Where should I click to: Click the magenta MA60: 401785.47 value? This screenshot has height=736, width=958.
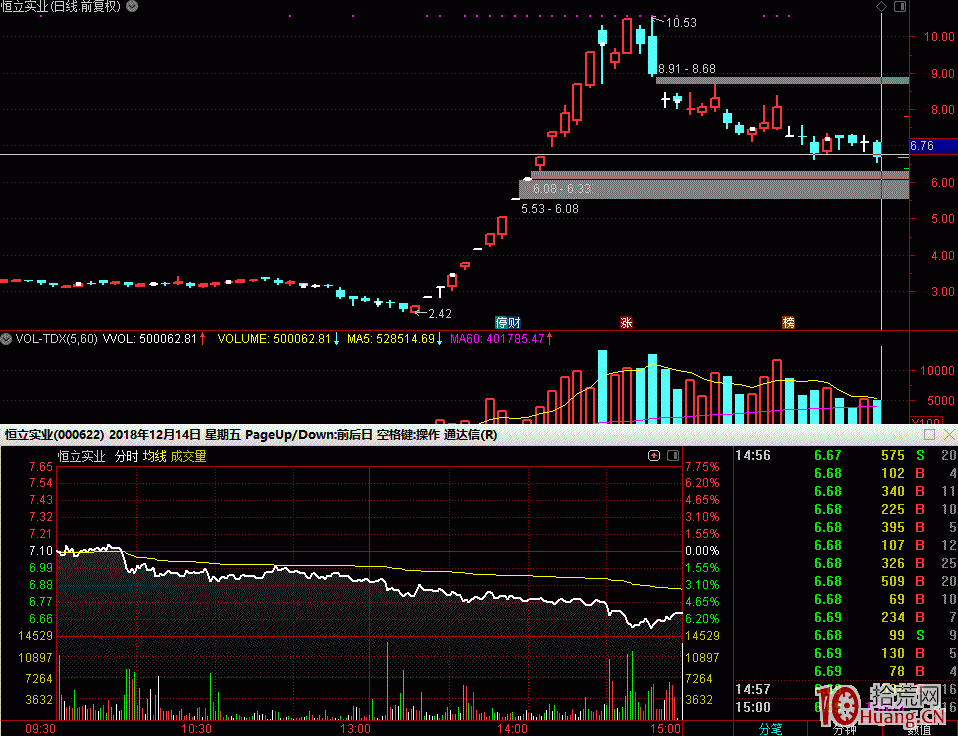coord(497,338)
